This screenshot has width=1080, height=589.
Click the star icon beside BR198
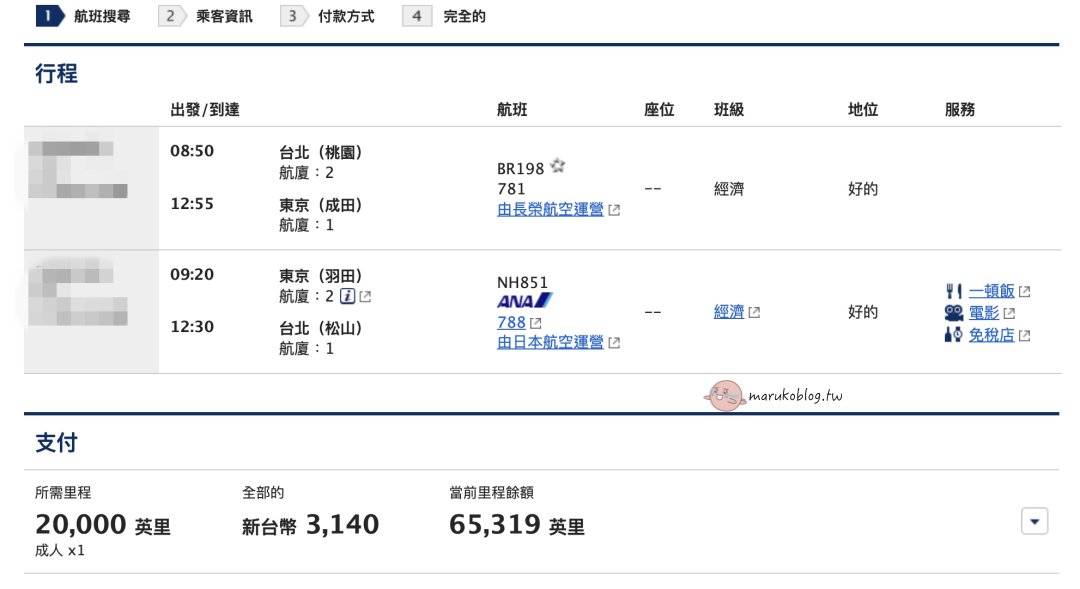pos(558,165)
